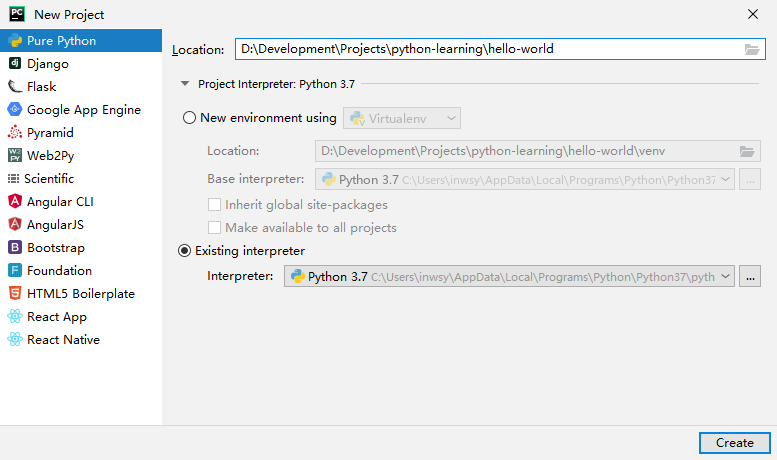The width and height of the screenshot is (777, 460).
Task: Click the Create button
Action: point(735,443)
